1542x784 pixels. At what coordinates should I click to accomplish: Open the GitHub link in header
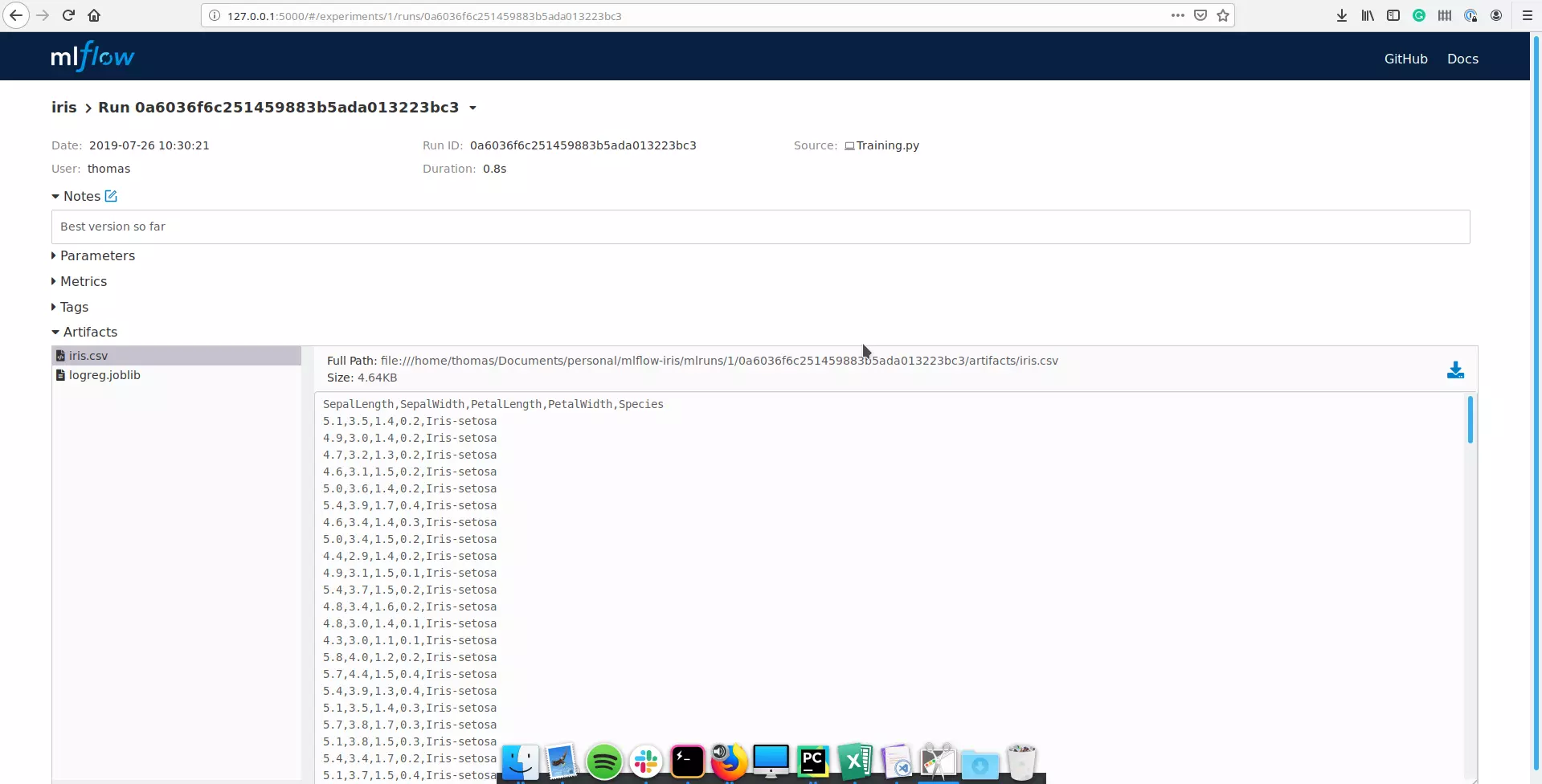1405,59
